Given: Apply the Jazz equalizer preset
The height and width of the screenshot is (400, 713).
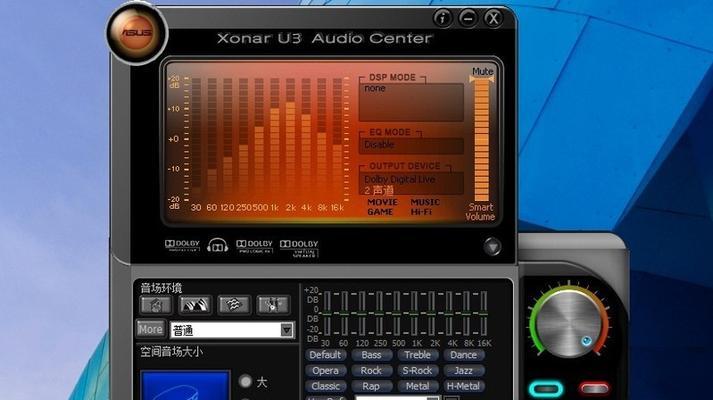Looking at the screenshot, I should click(x=463, y=371).
